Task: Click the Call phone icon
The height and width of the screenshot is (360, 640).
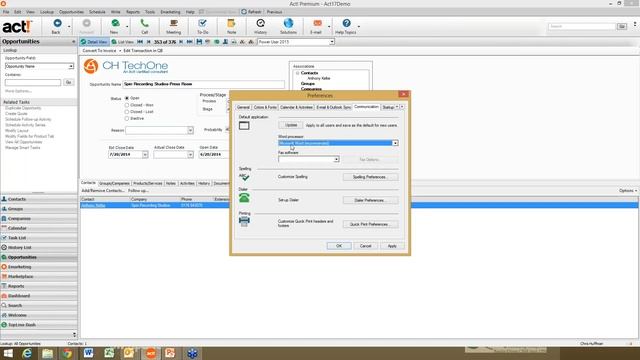Action: (x=144, y=23)
